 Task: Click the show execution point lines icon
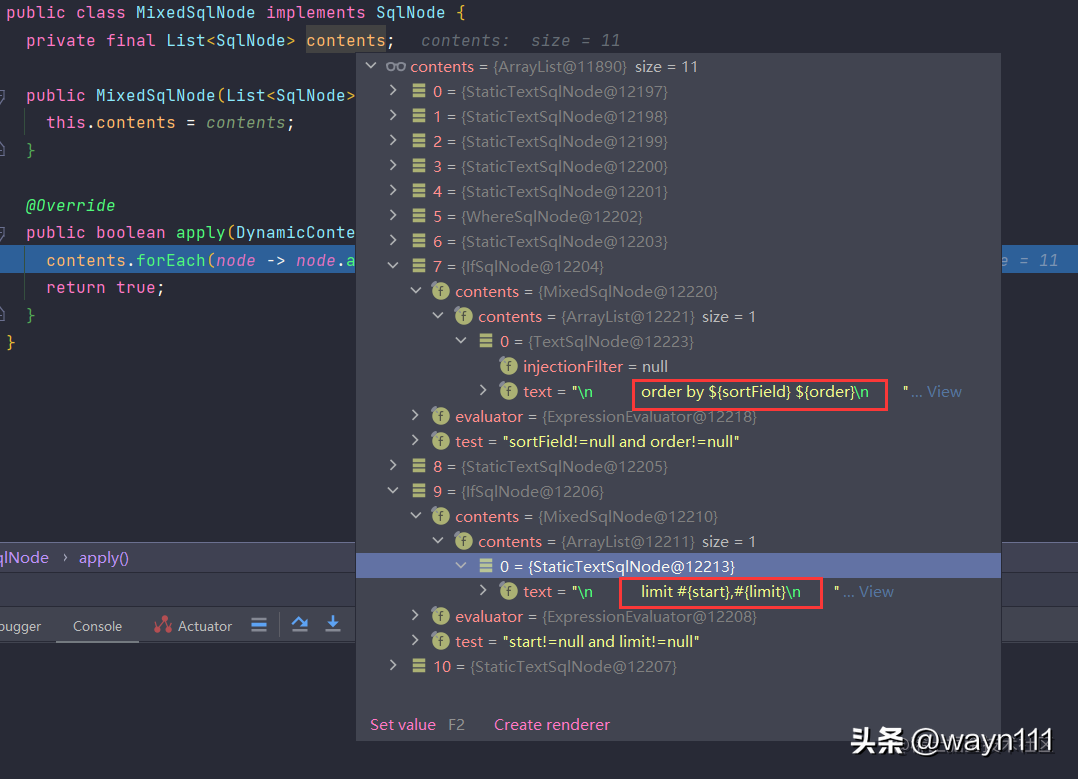pos(259,625)
